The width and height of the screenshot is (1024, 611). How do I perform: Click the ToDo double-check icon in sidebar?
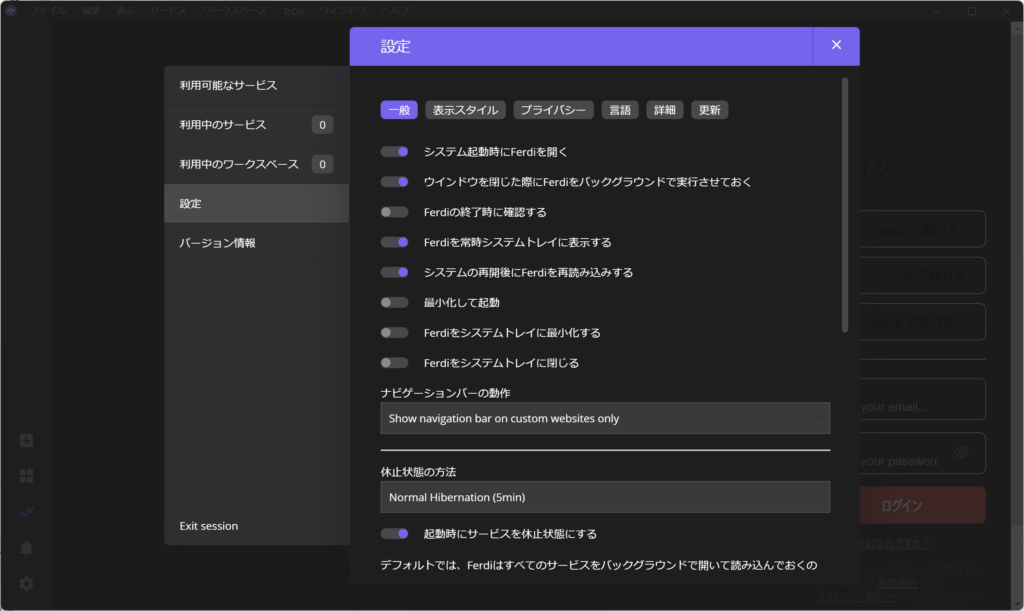click(x=26, y=512)
